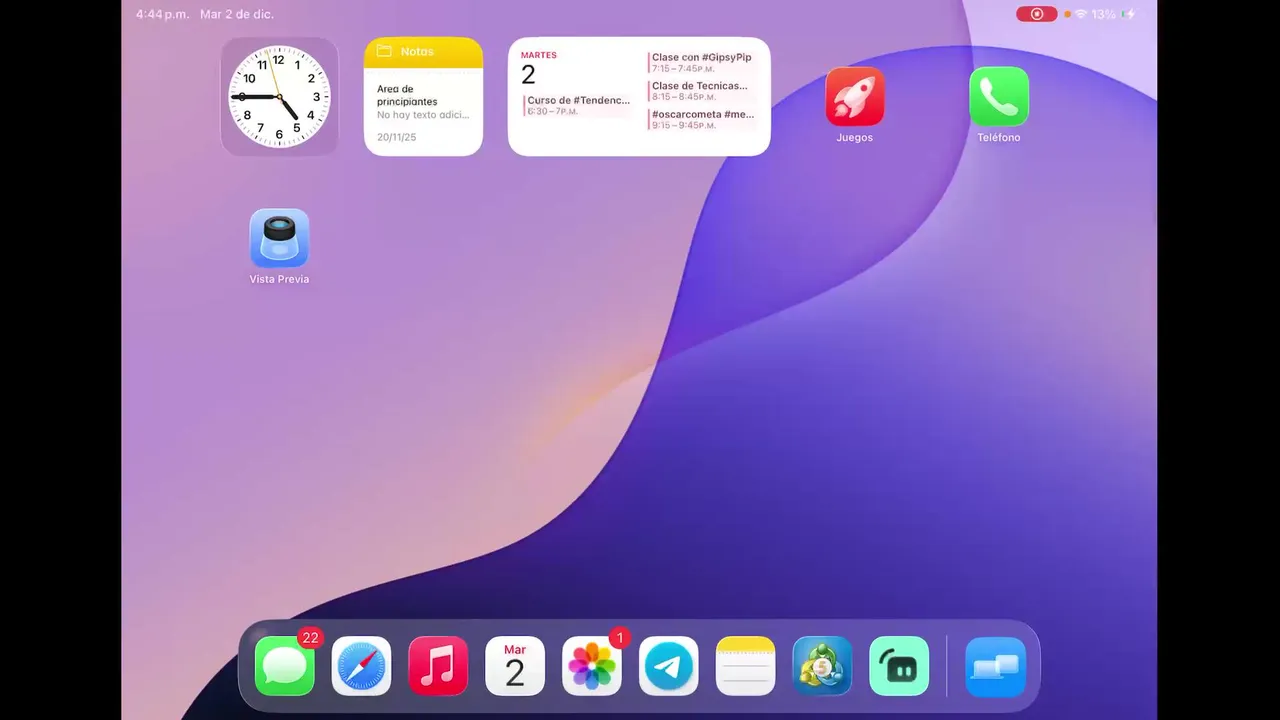Launch Safari from the dock
The width and height of the screenshot is (1280, 720).
click(x=361, y=666)
